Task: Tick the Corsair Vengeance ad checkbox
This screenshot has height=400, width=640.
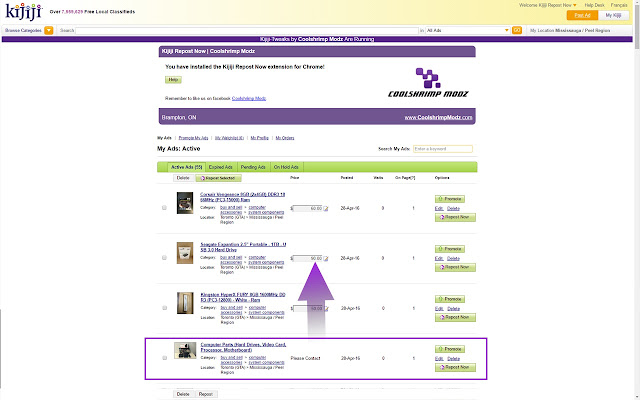Action: pos(164,208)
